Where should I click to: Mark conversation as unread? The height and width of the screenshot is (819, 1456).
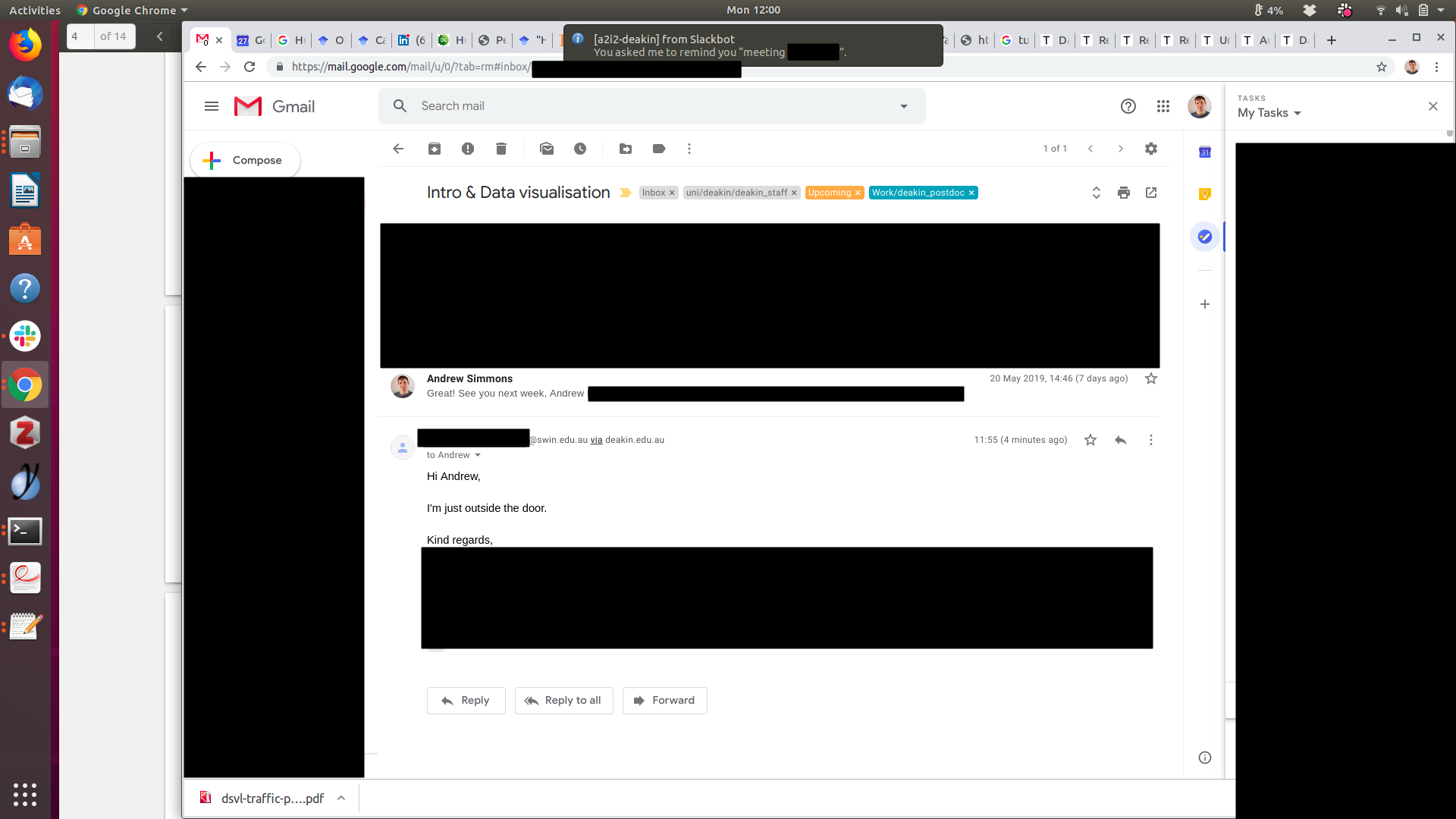547,149
